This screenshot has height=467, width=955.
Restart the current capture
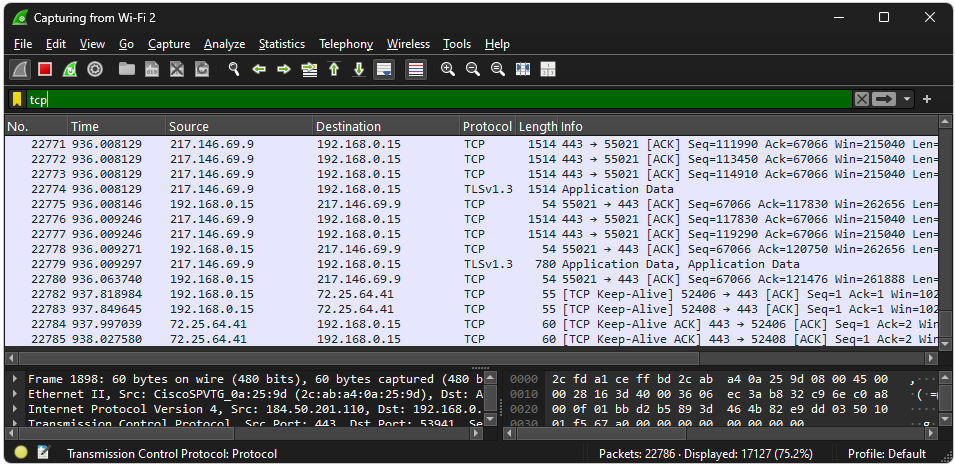pyautogui.click(x=70, y=69)
